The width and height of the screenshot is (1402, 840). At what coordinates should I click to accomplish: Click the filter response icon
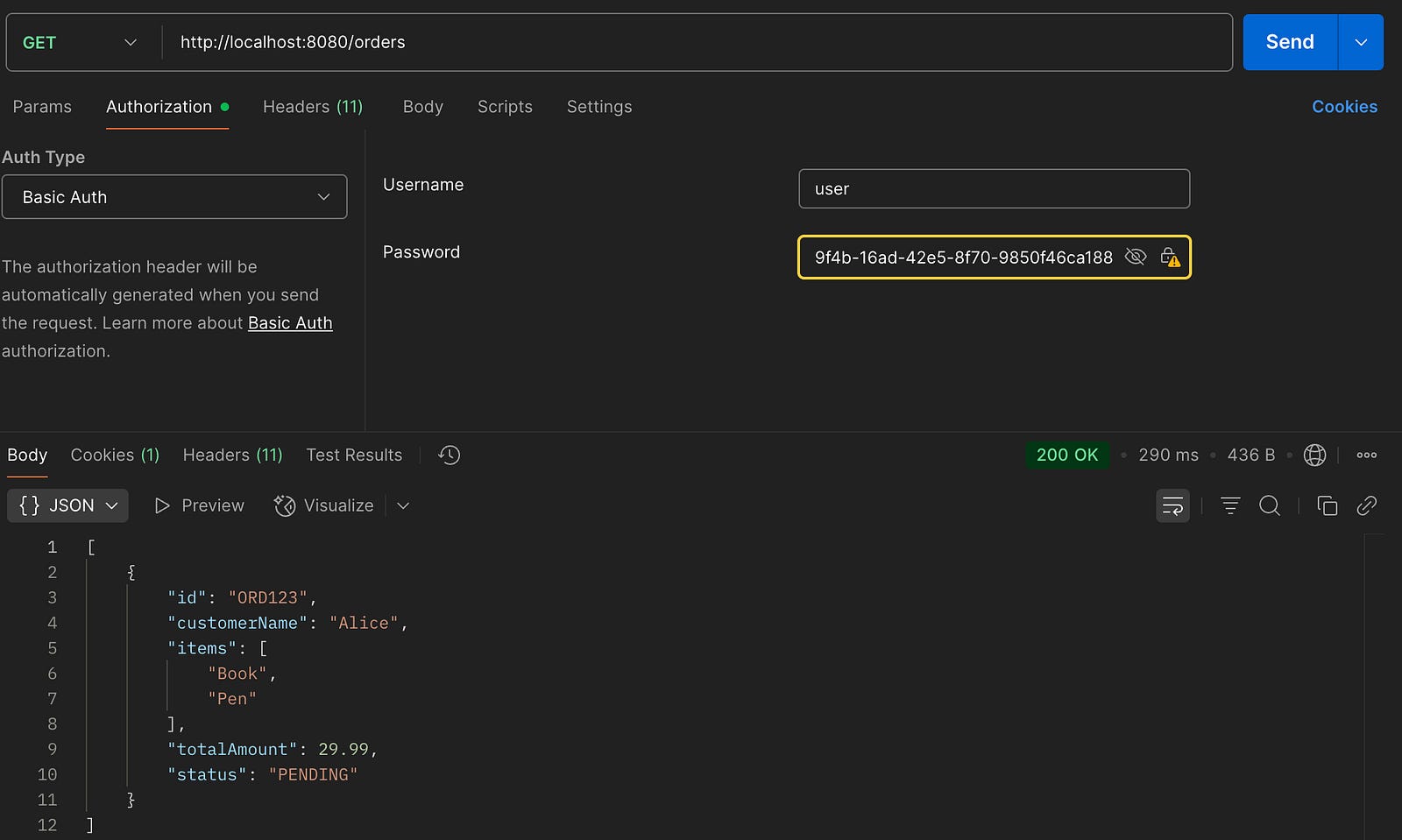pos(1230,505)
